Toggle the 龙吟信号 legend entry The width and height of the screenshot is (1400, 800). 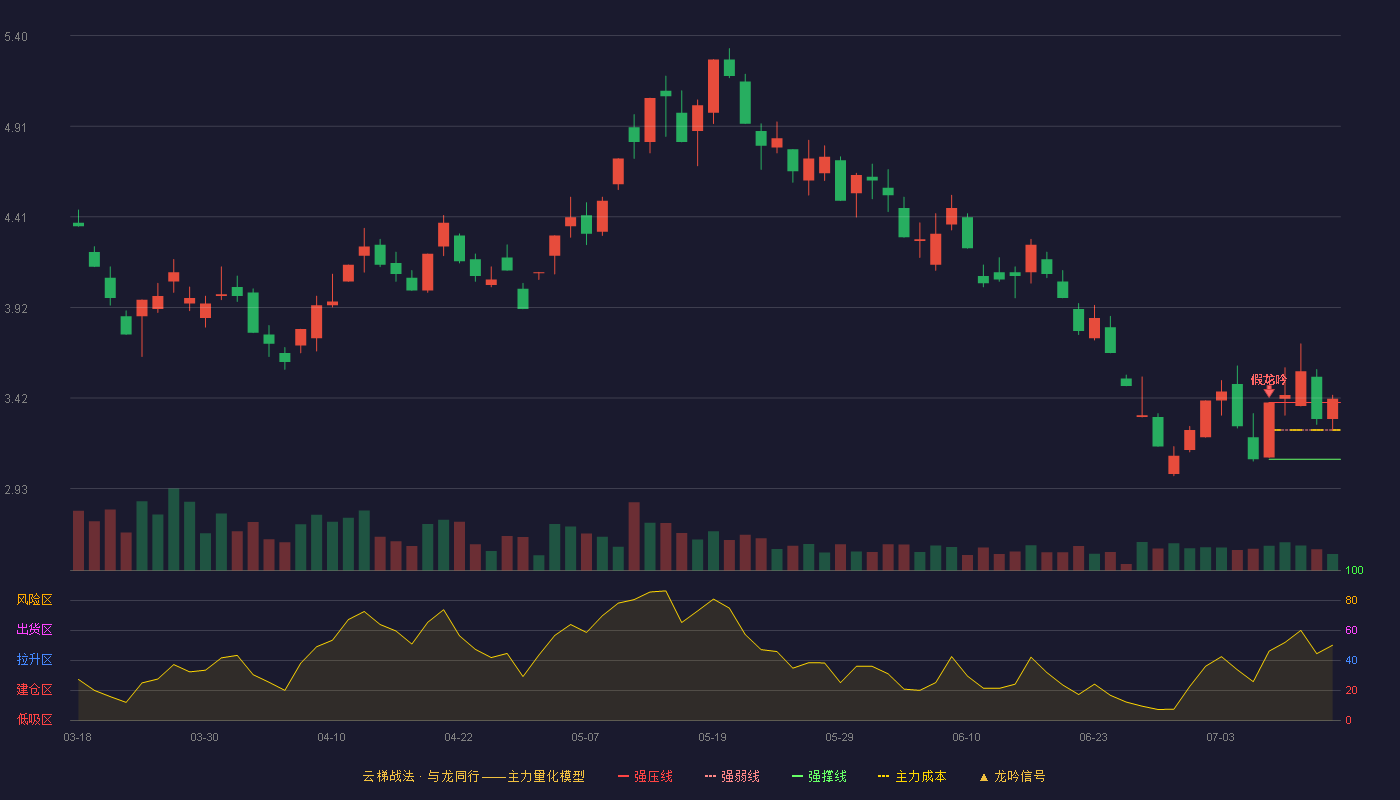pos(1012,776)
